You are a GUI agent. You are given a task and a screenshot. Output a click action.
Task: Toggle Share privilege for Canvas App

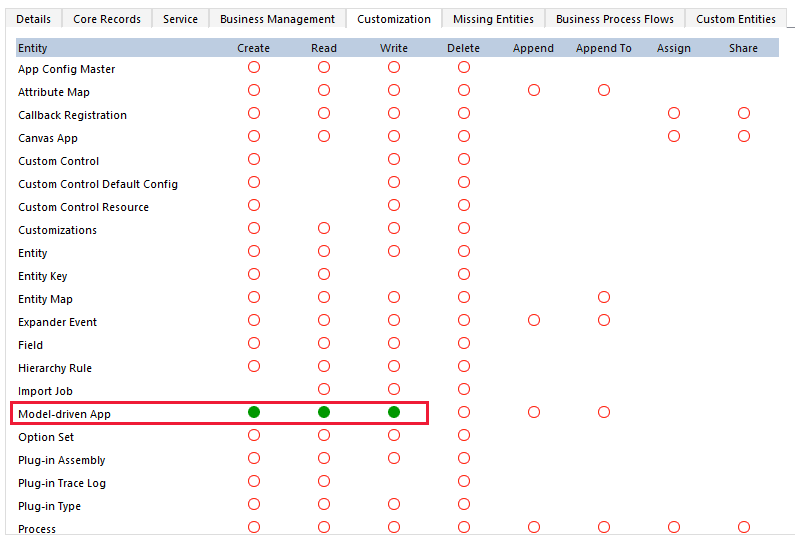pyautogui.click(x=744, y=136)
